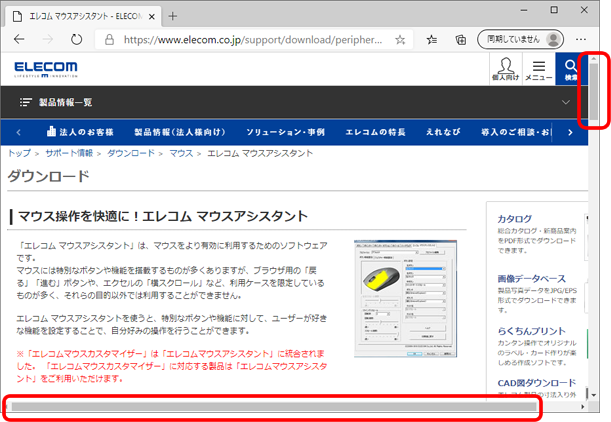Click the address bar URL field
This screenshot has width=611, height=422.
[253, 39]
